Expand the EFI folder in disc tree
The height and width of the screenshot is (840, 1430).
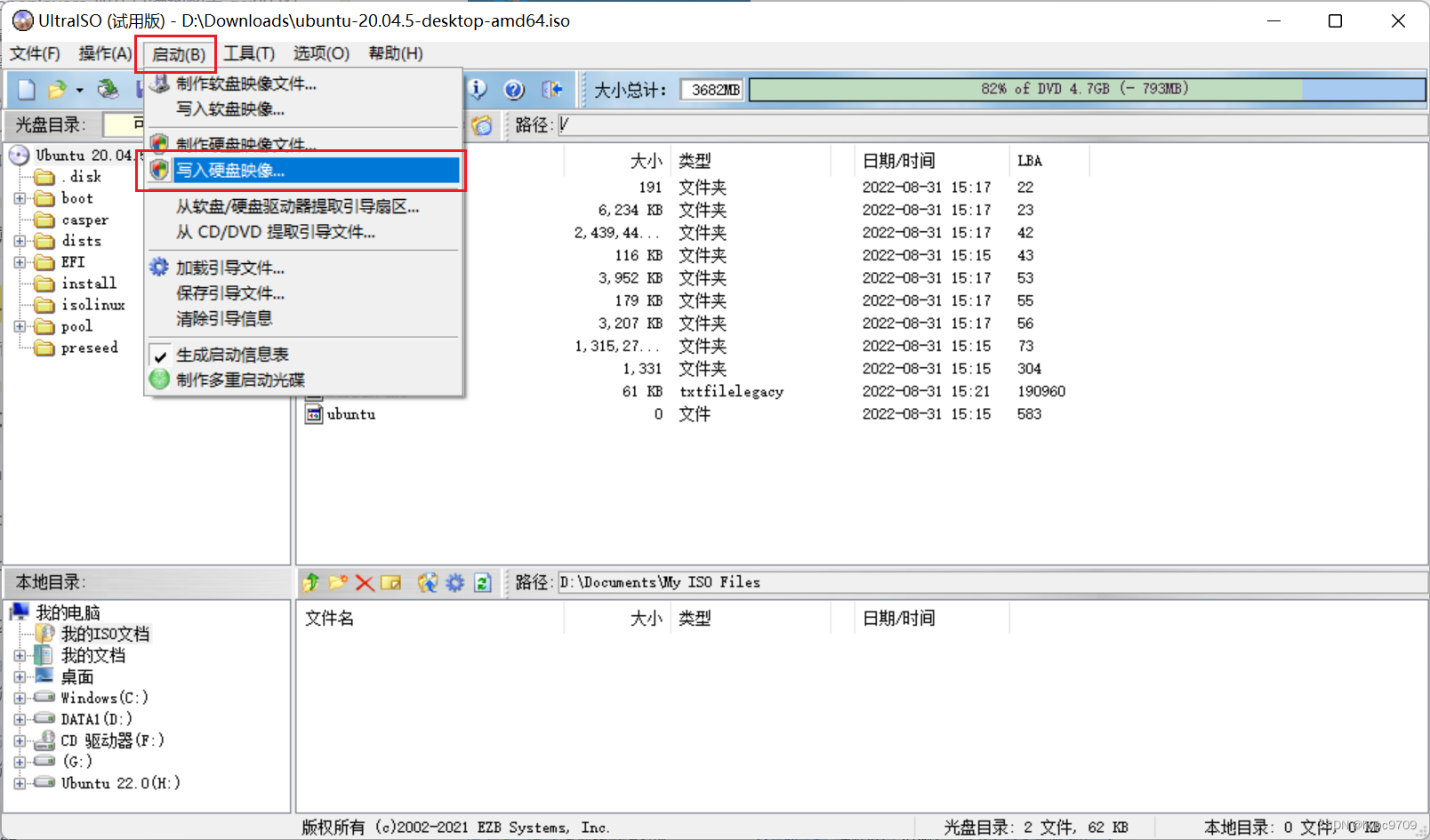tap(20, 262)
